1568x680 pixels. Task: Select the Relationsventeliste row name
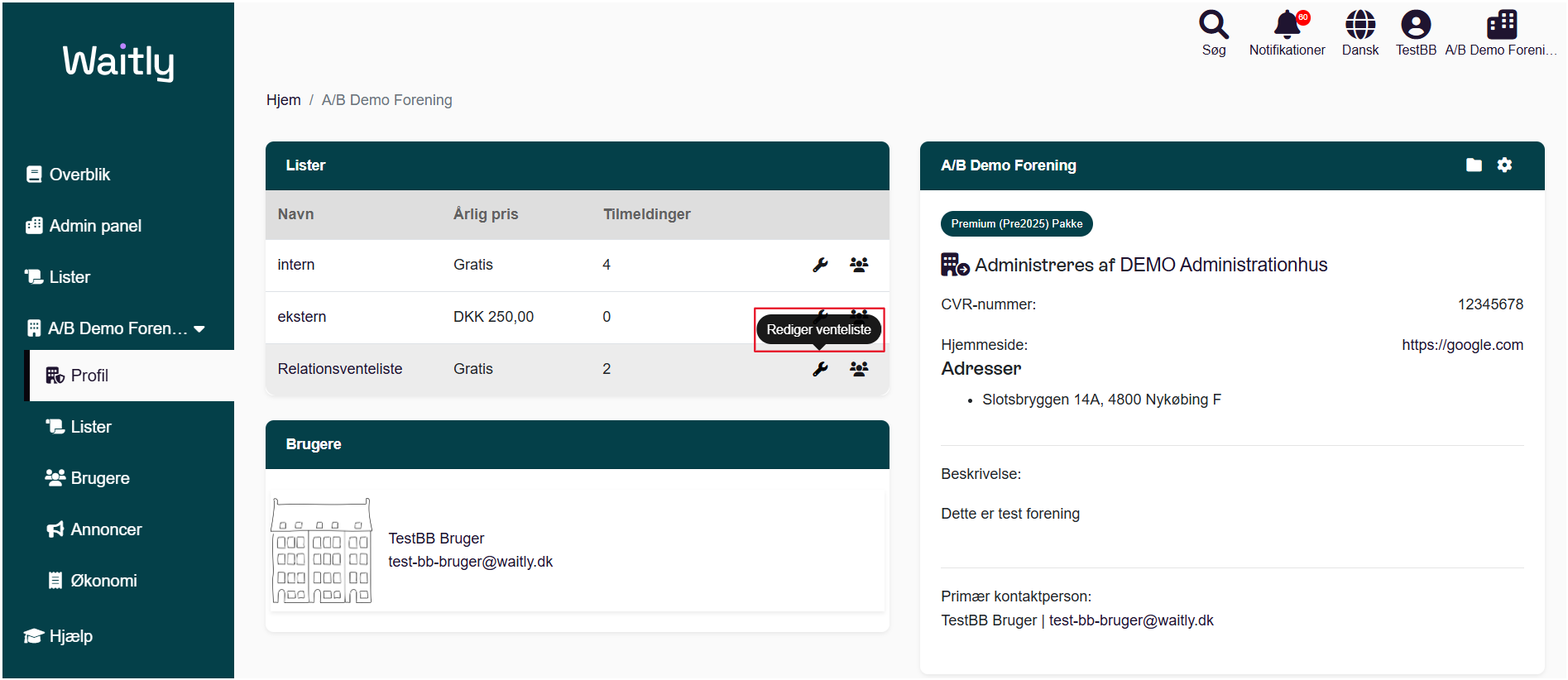[x=340, y=369]
